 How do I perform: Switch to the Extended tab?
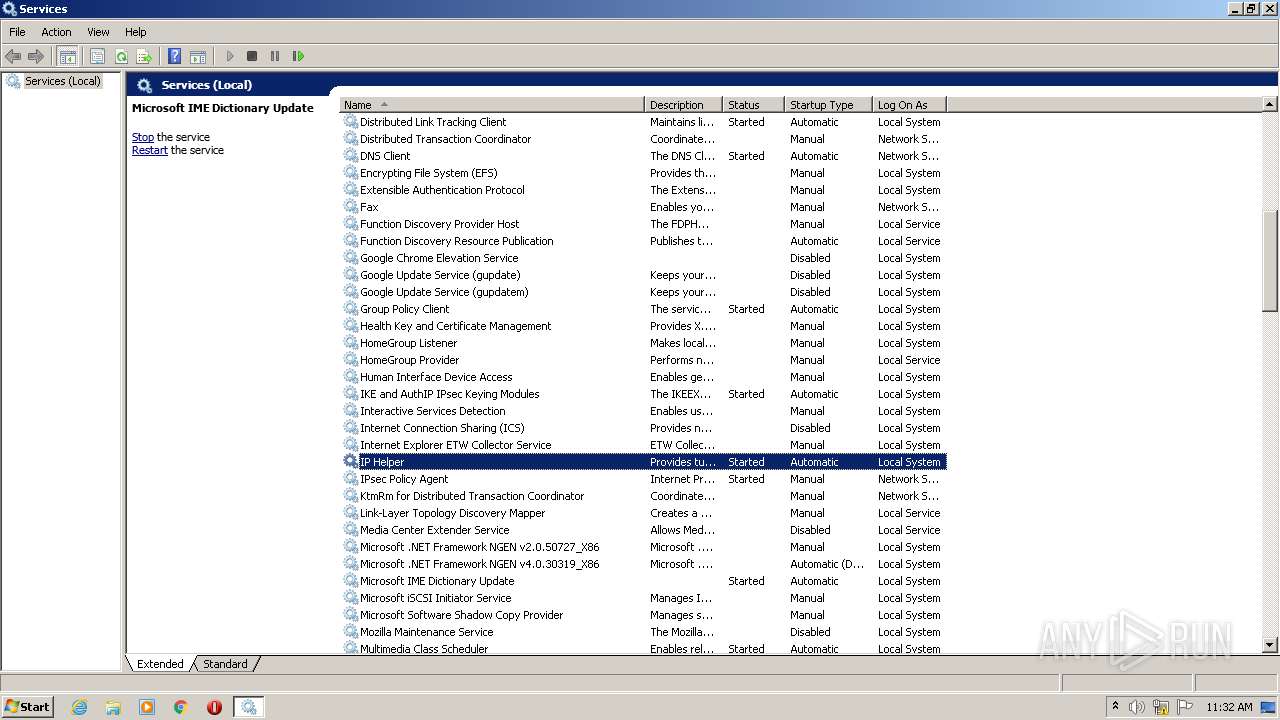(x=160, y=664)
